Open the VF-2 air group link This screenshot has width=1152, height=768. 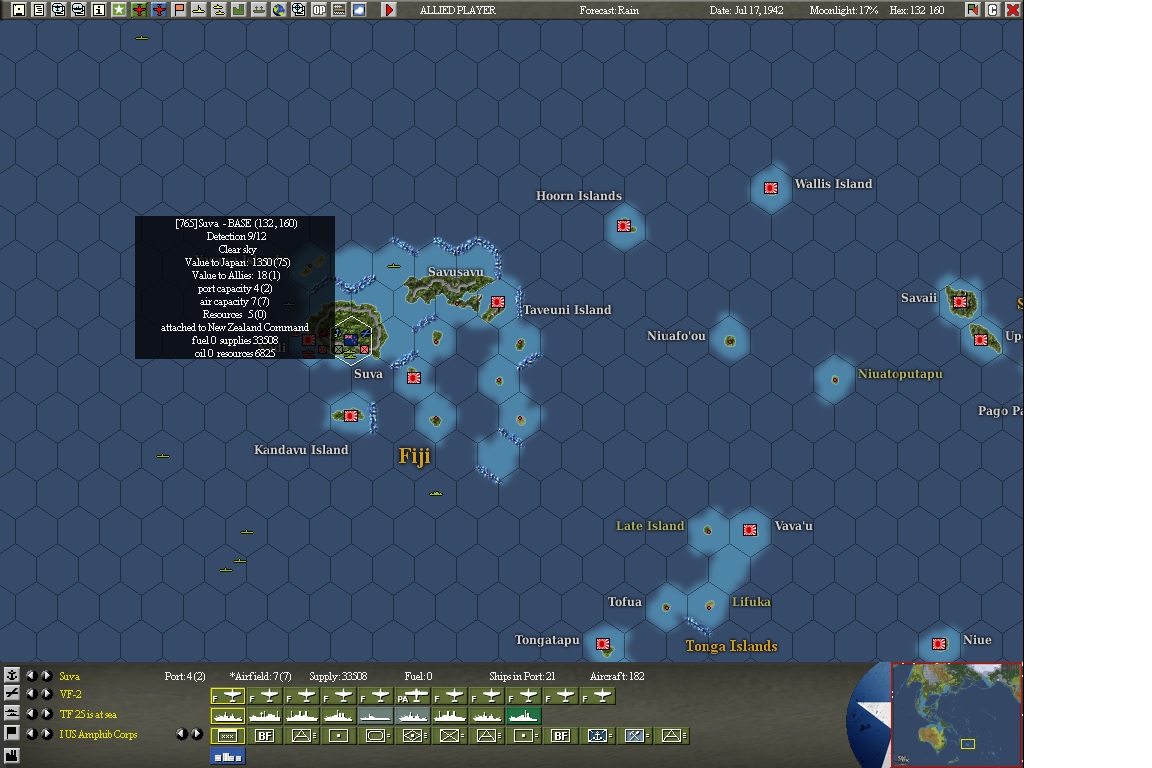click(x=71, y=695)
